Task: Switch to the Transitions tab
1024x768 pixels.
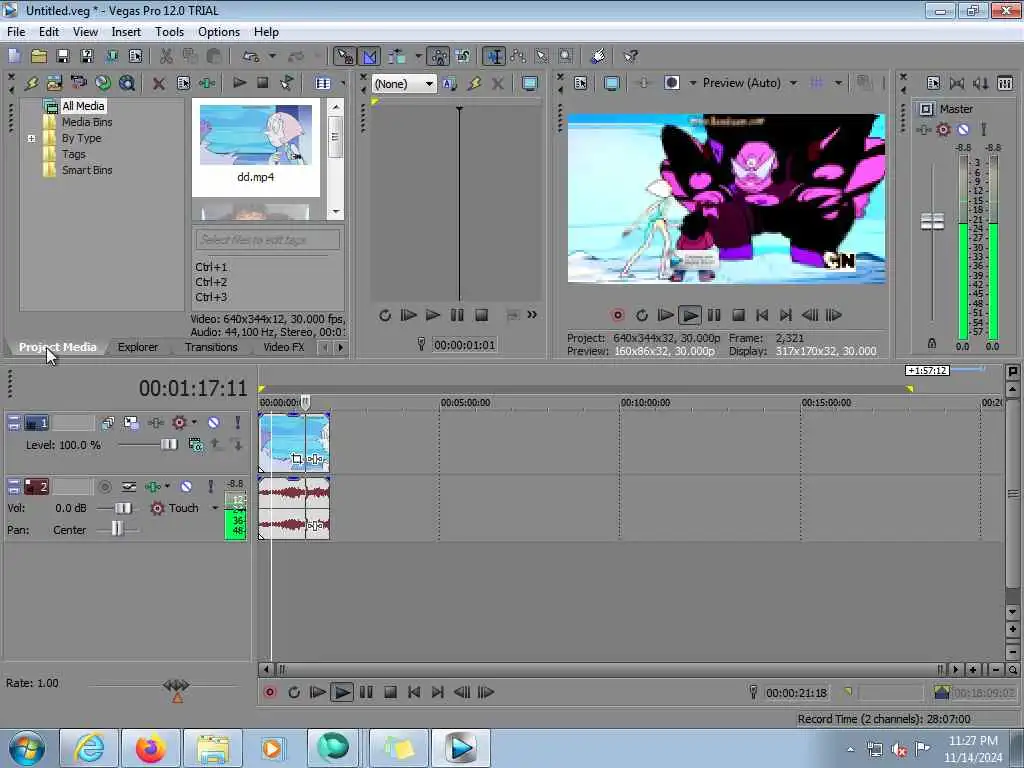Action: coord(211,347)
